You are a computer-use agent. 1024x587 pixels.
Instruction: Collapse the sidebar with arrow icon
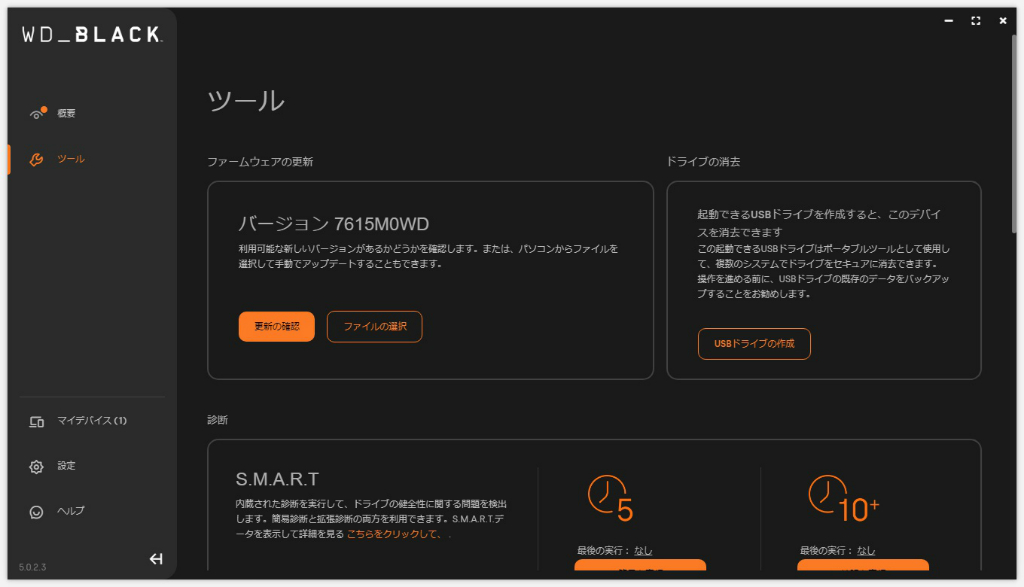(156, 559)
